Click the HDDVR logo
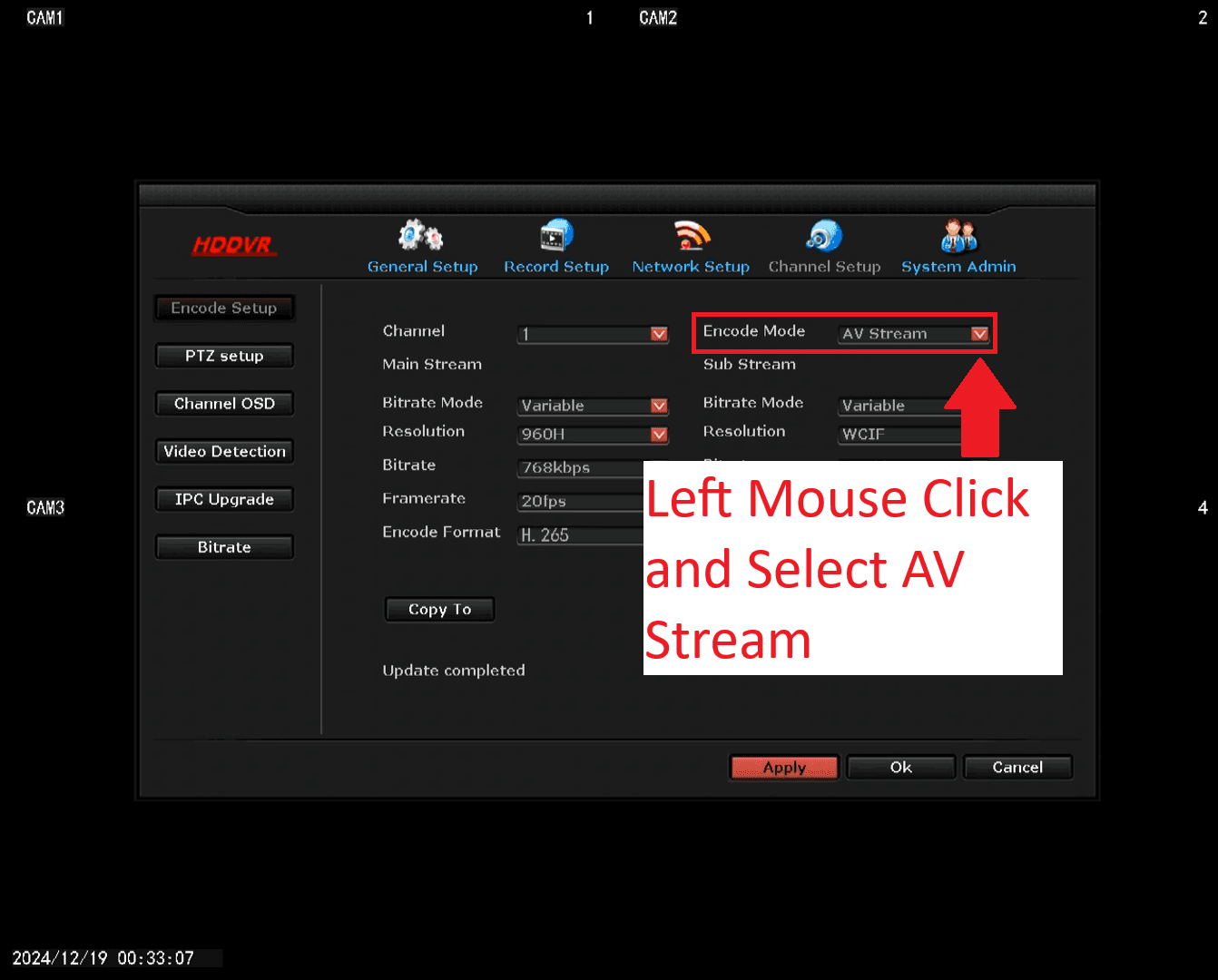 tap(234, 245)
